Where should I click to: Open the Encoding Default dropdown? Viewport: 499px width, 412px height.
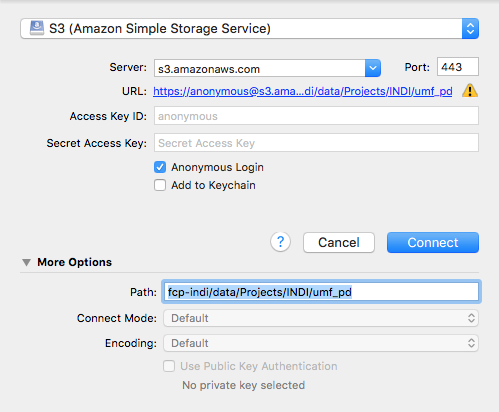[x=321, y=343]
